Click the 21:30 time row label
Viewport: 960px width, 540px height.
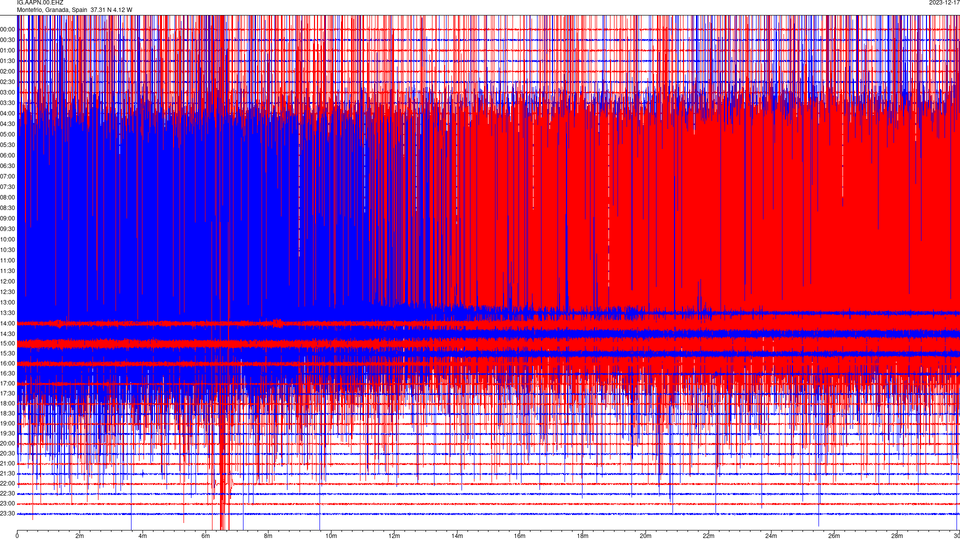(x=7, y=473)
